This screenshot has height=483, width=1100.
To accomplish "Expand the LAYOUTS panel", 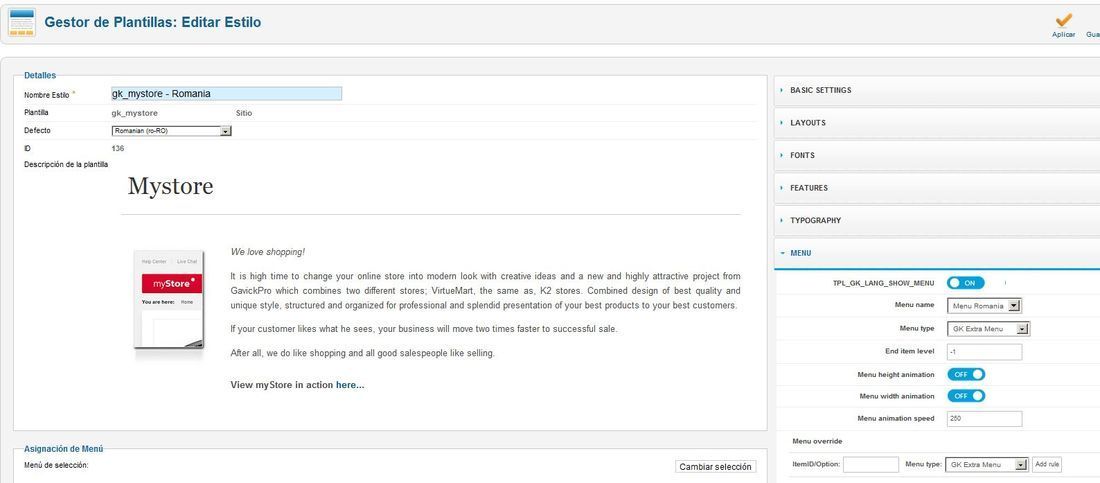I will pos(937,123).
